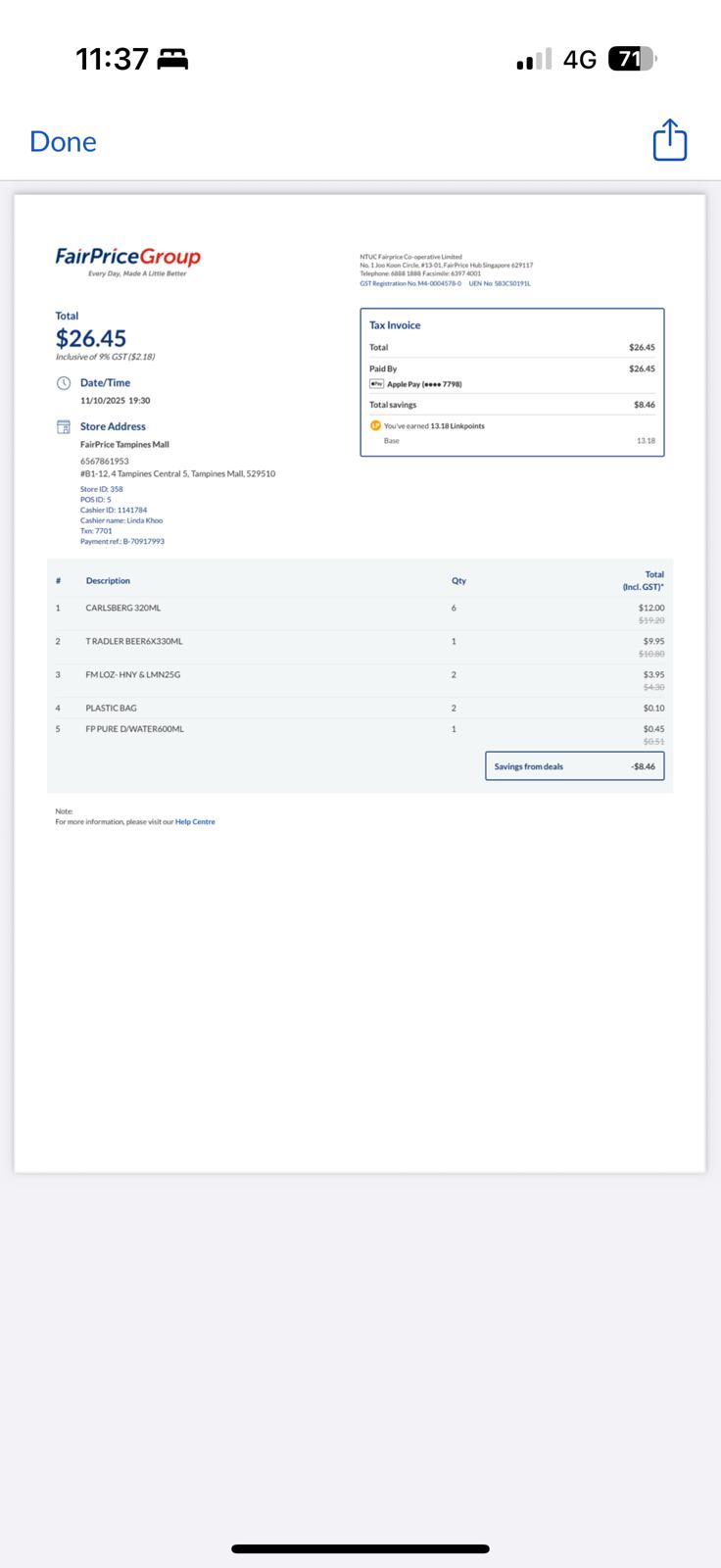Image resolution: width=721 pixels, height=1568 pixels.
Task: Tap the home indicator bar at the bottom
Action: click(360, 1549)
